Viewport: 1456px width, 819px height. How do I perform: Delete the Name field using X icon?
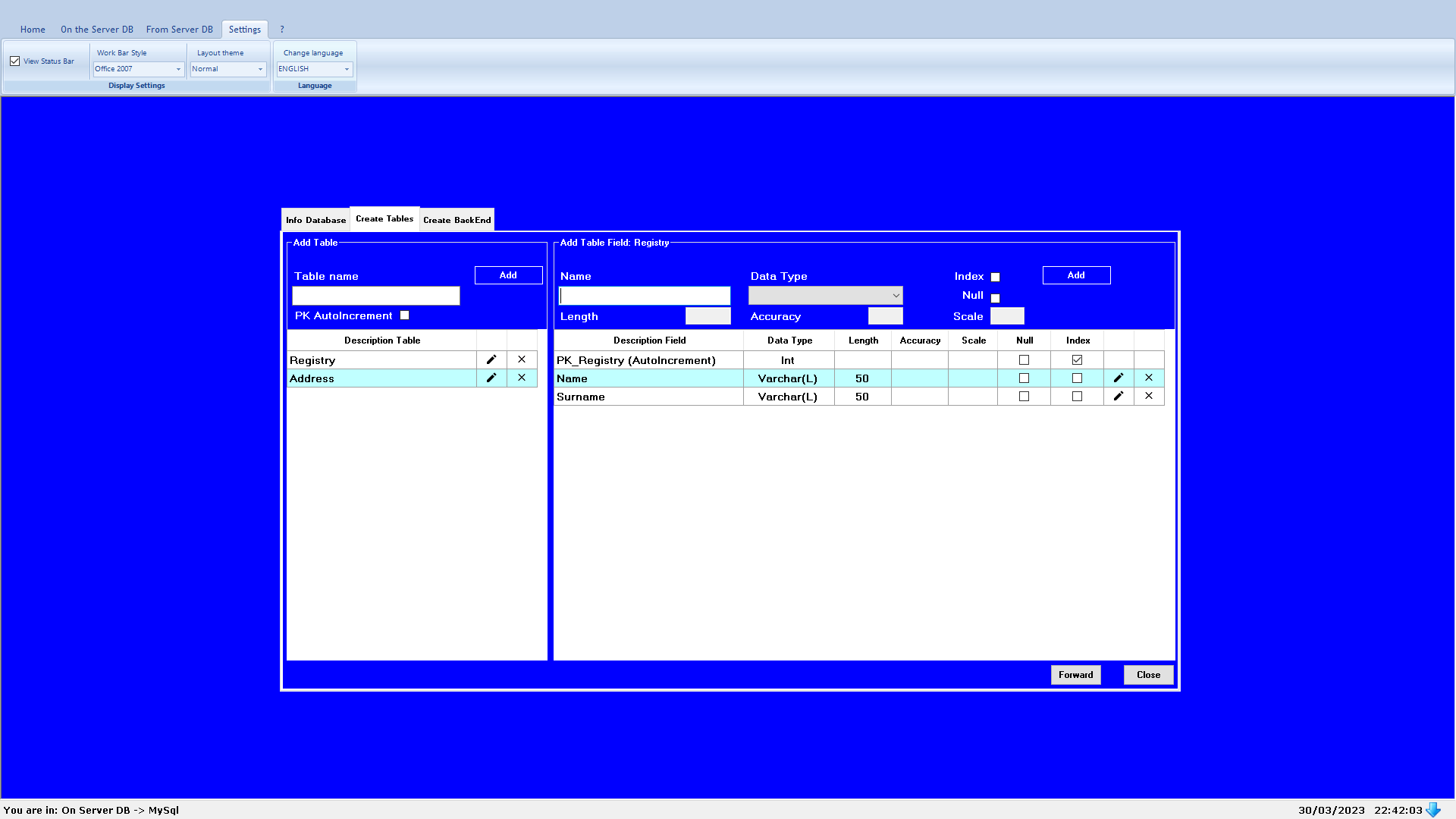coord(1149,378)
